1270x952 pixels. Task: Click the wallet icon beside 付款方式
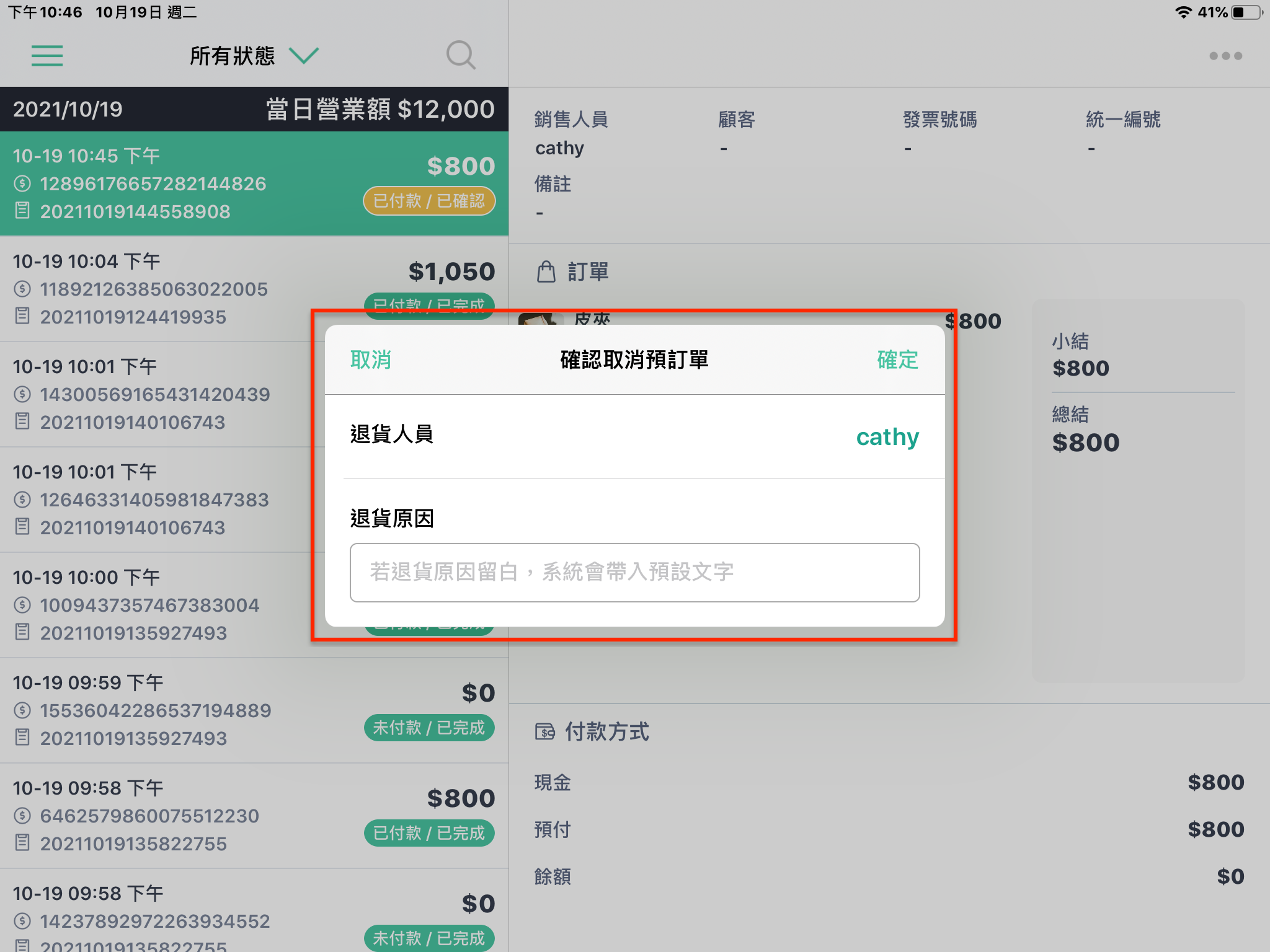pos(545,732)
